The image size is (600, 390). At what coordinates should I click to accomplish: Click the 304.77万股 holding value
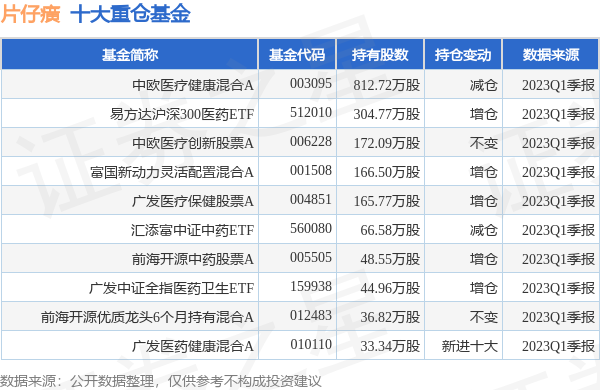(386, 114)
